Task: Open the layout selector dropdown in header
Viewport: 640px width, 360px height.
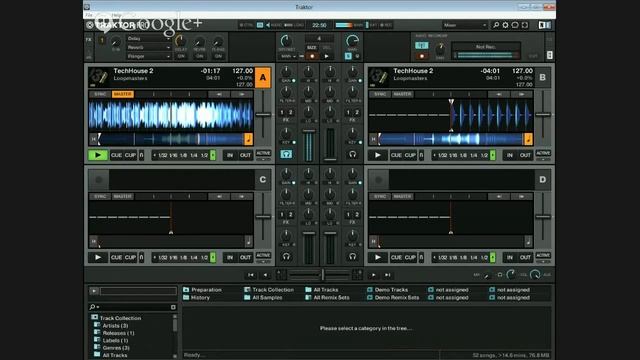Action: pos(464,25)
